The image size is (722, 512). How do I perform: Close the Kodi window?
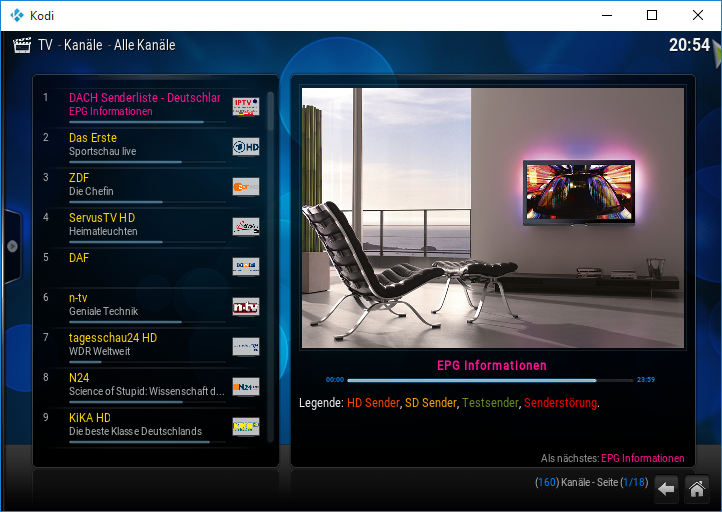698,15
